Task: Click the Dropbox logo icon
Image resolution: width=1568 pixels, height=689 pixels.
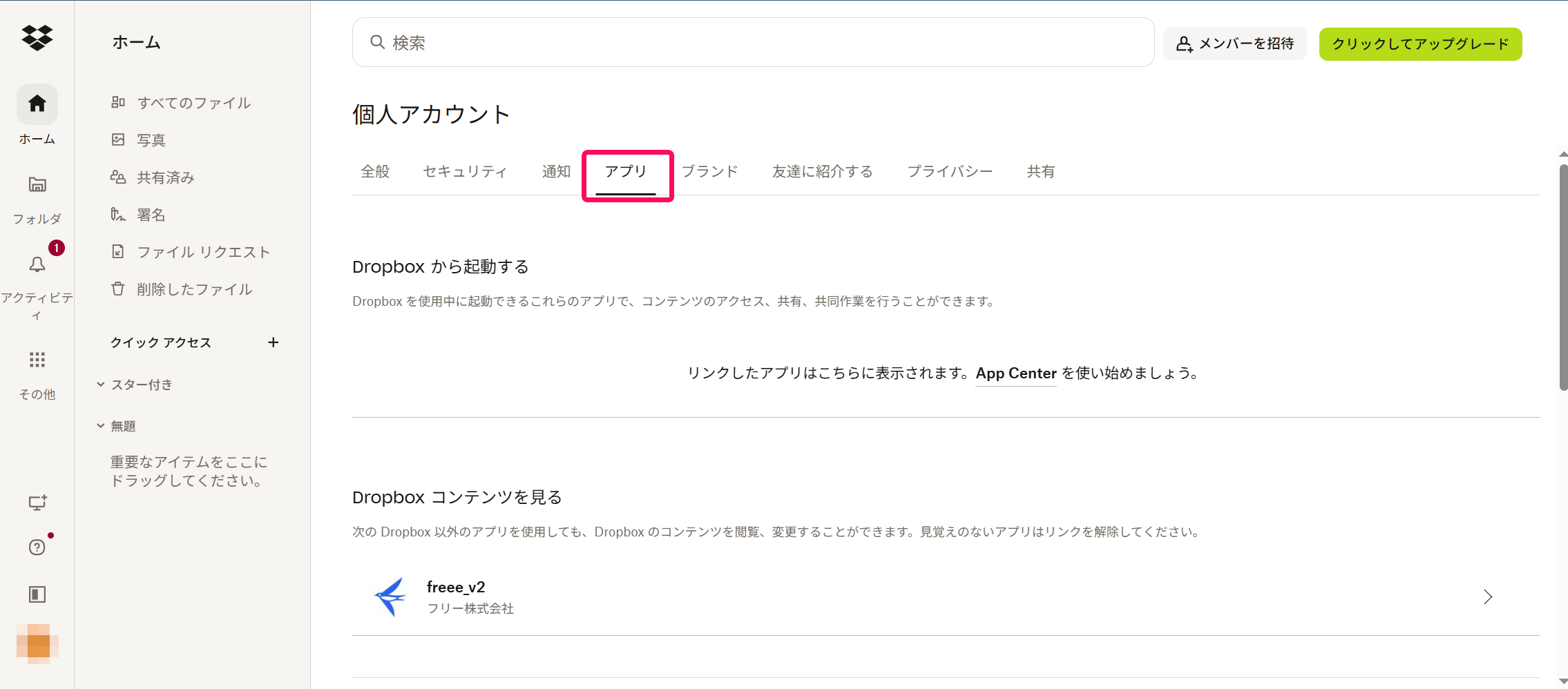Action: coord(37,37)
